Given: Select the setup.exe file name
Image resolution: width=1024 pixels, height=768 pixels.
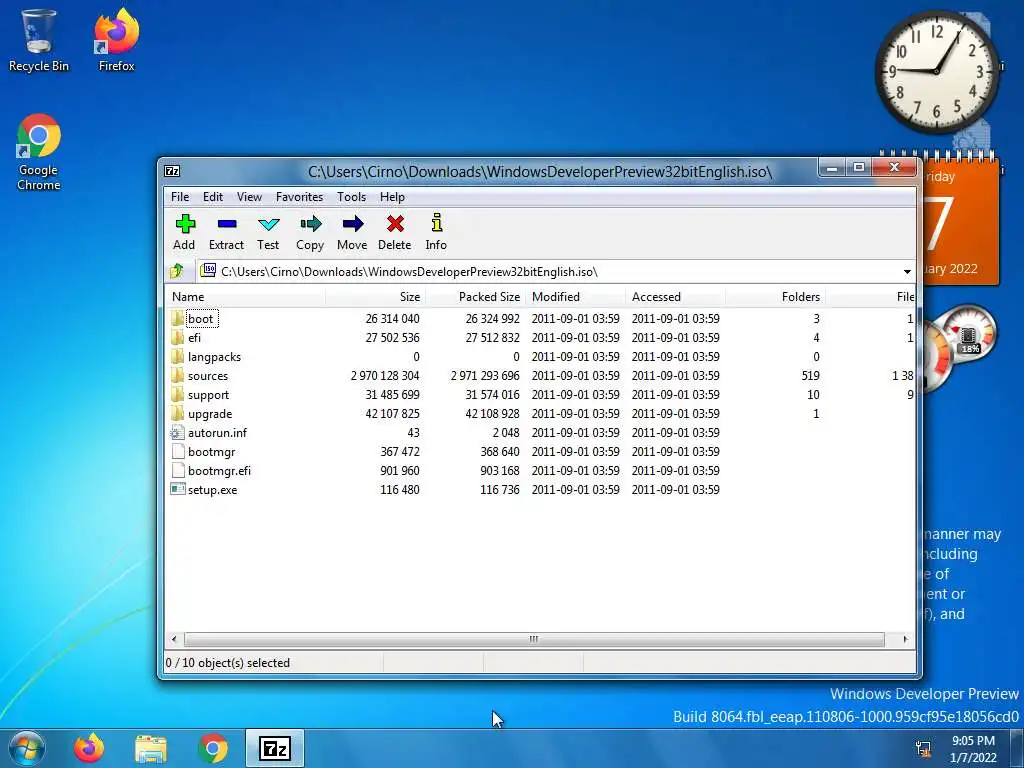Looking at the screenshot, I should pyautogui.click(x=212, y=490).
